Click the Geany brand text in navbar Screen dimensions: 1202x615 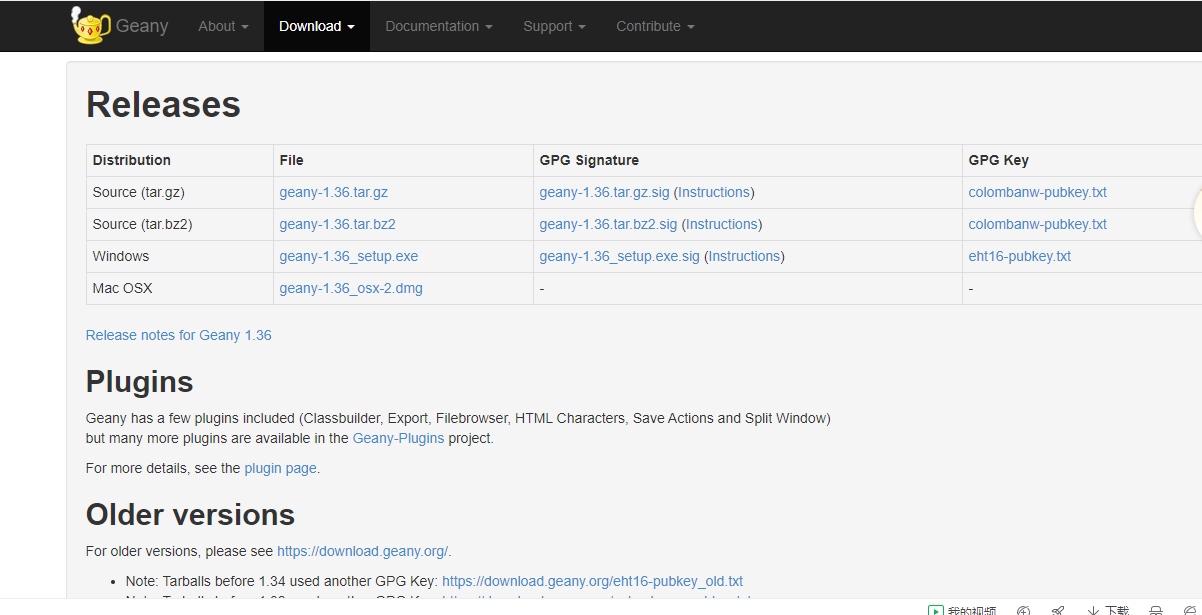tap(142, 26)
